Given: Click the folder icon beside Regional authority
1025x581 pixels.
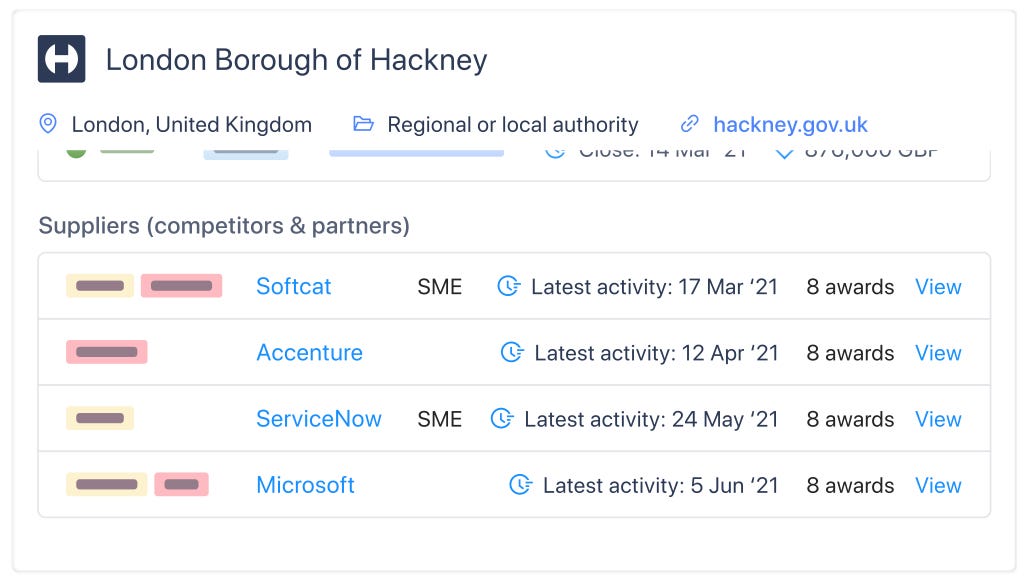Looking at the screenshot, I should (x=363, y=124).
